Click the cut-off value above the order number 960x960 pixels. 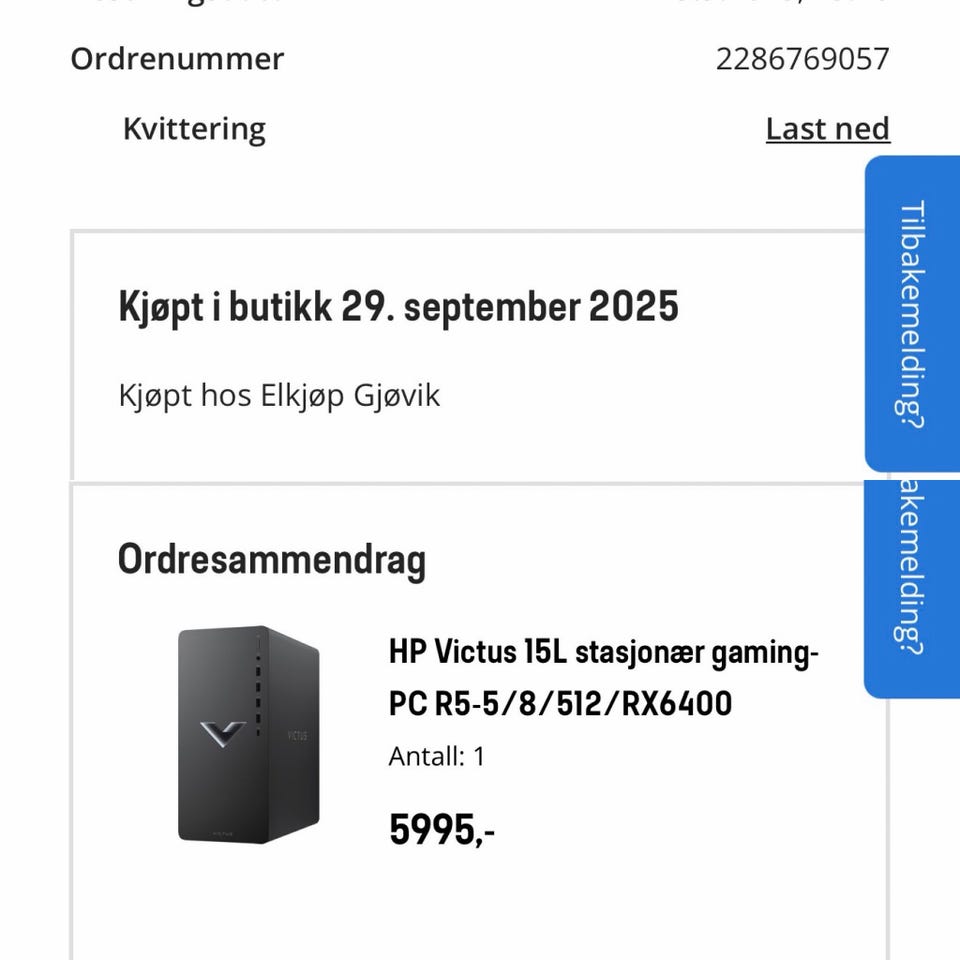(x=778, y=2)
